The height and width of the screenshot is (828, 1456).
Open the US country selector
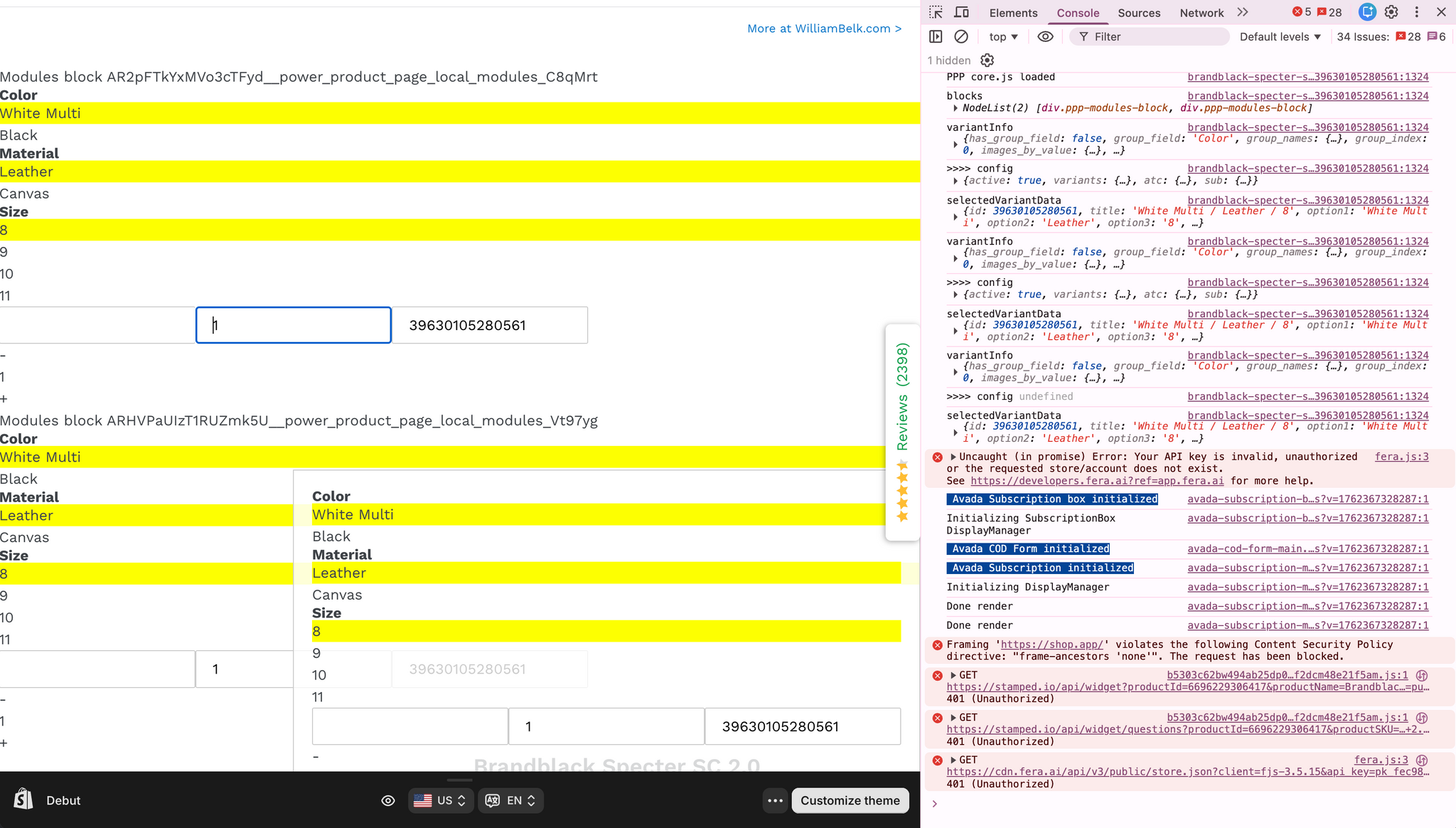441,800
